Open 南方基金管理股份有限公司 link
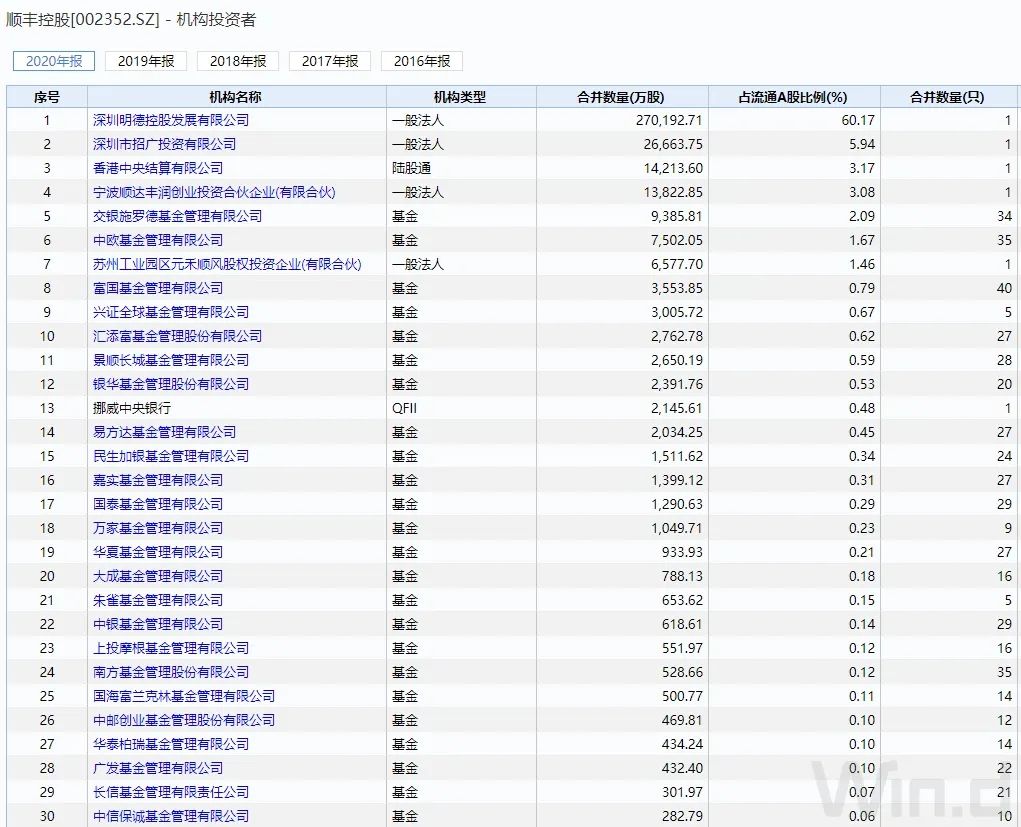Screen dimensions: 1021x827 click(171, 672)
